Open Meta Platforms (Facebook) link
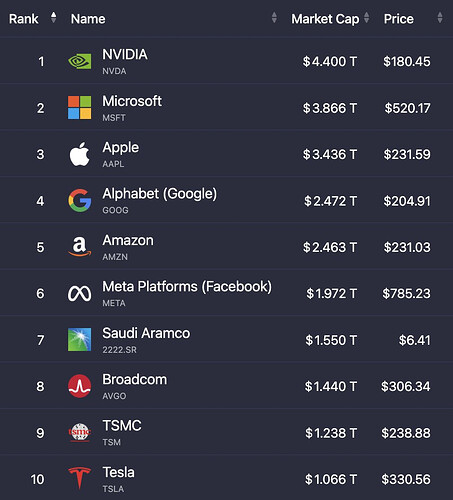 click(187, 287)
